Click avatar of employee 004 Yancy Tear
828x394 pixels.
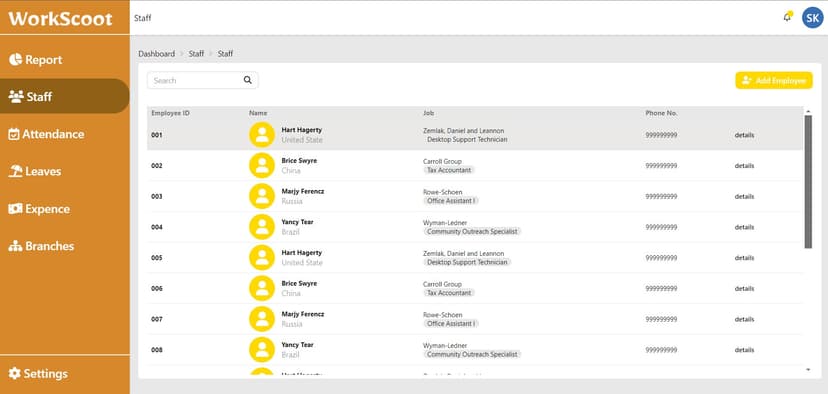coord(262,227)
